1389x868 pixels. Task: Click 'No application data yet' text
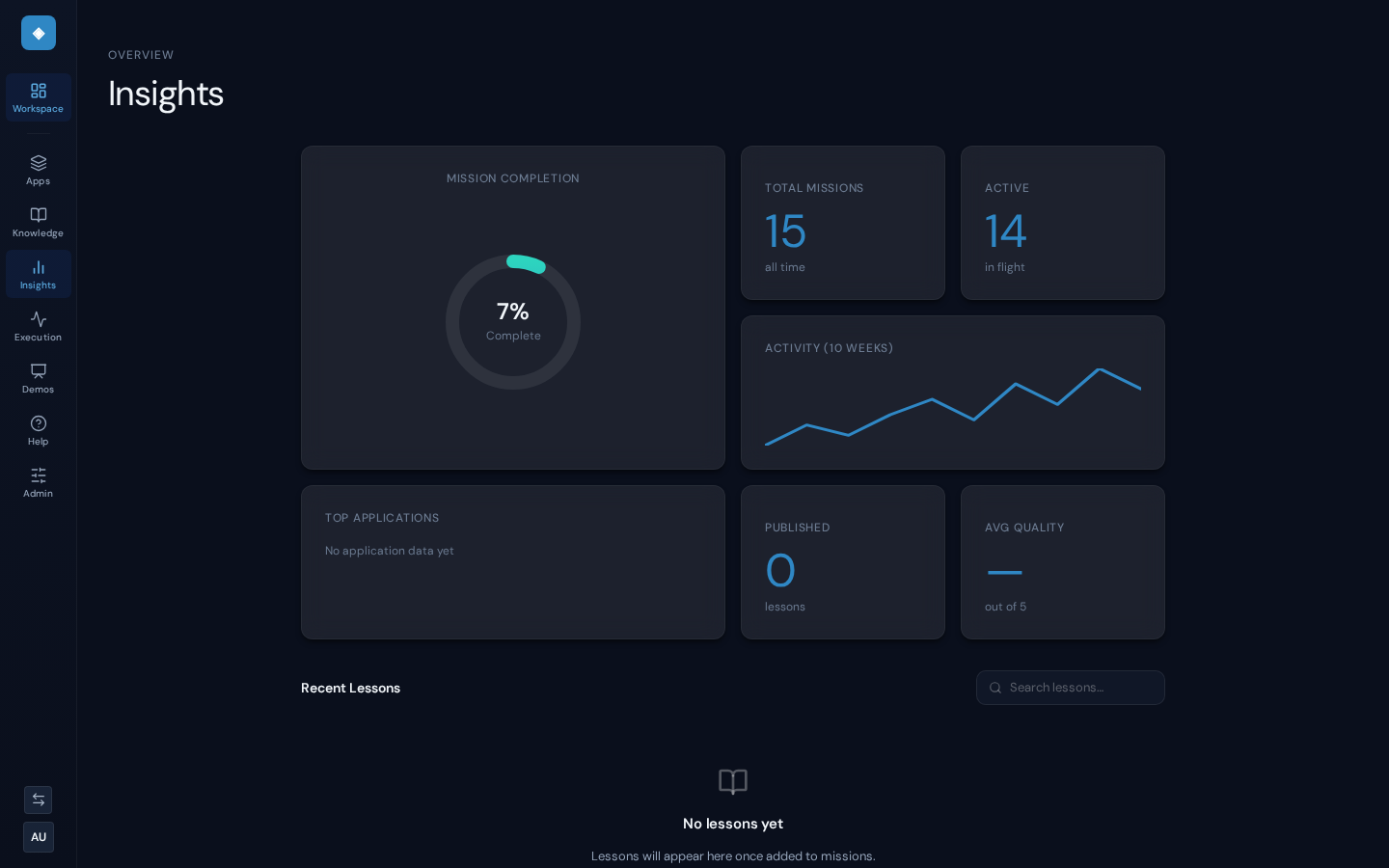(x=390, y=551)
